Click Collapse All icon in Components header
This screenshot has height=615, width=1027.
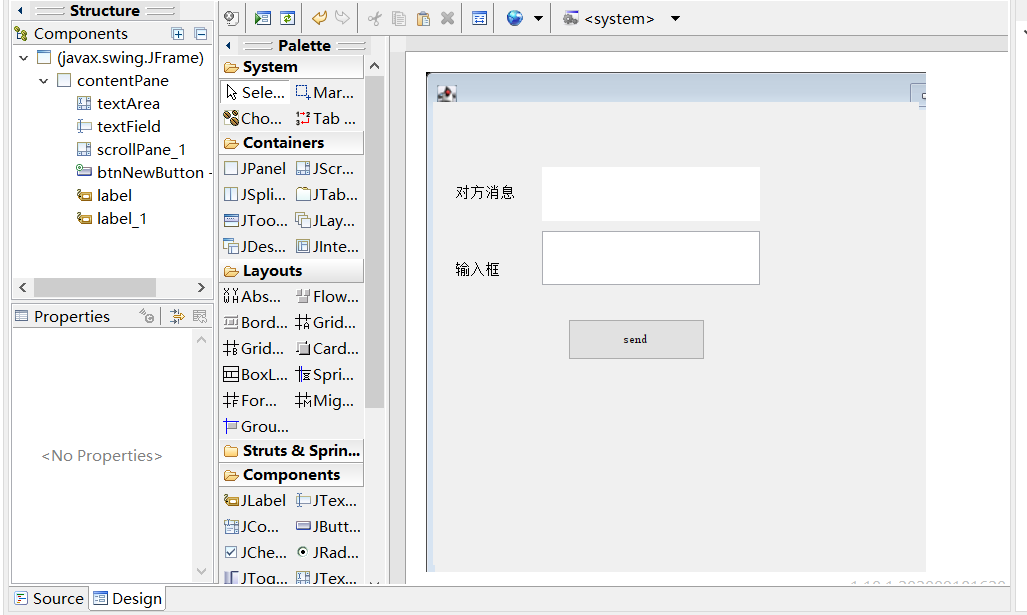(201, 33)
